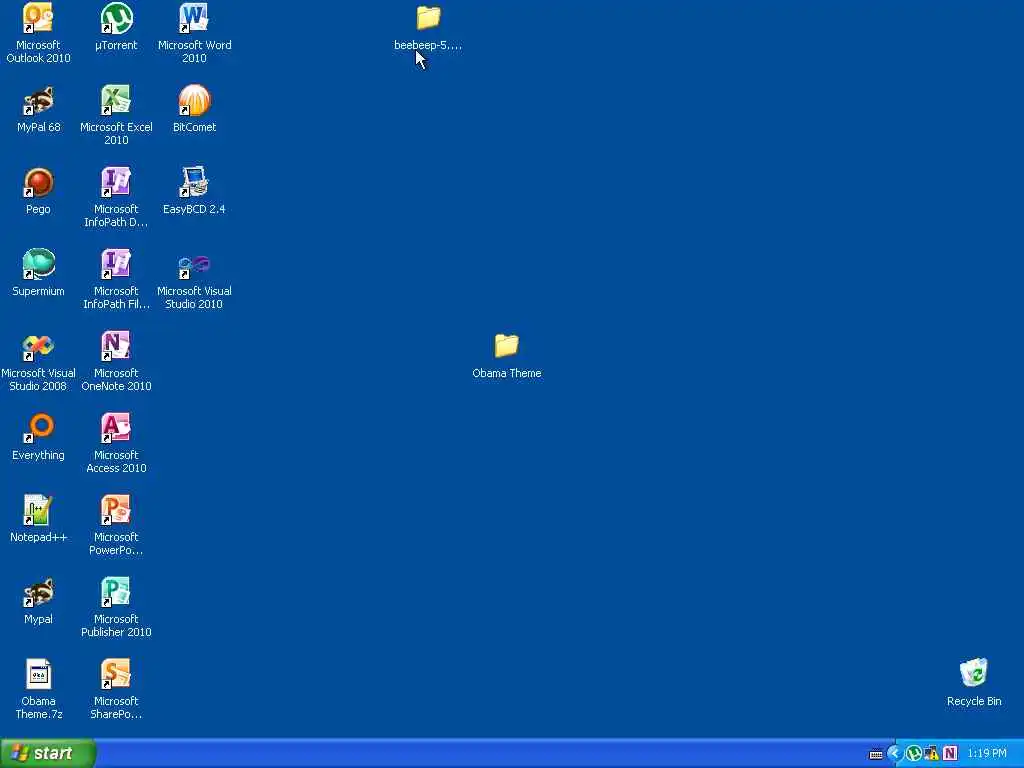This screenshot has width=1024, height=768.
Task: Click the µTorrent tray icon
Action: click(x=914, y=754)
